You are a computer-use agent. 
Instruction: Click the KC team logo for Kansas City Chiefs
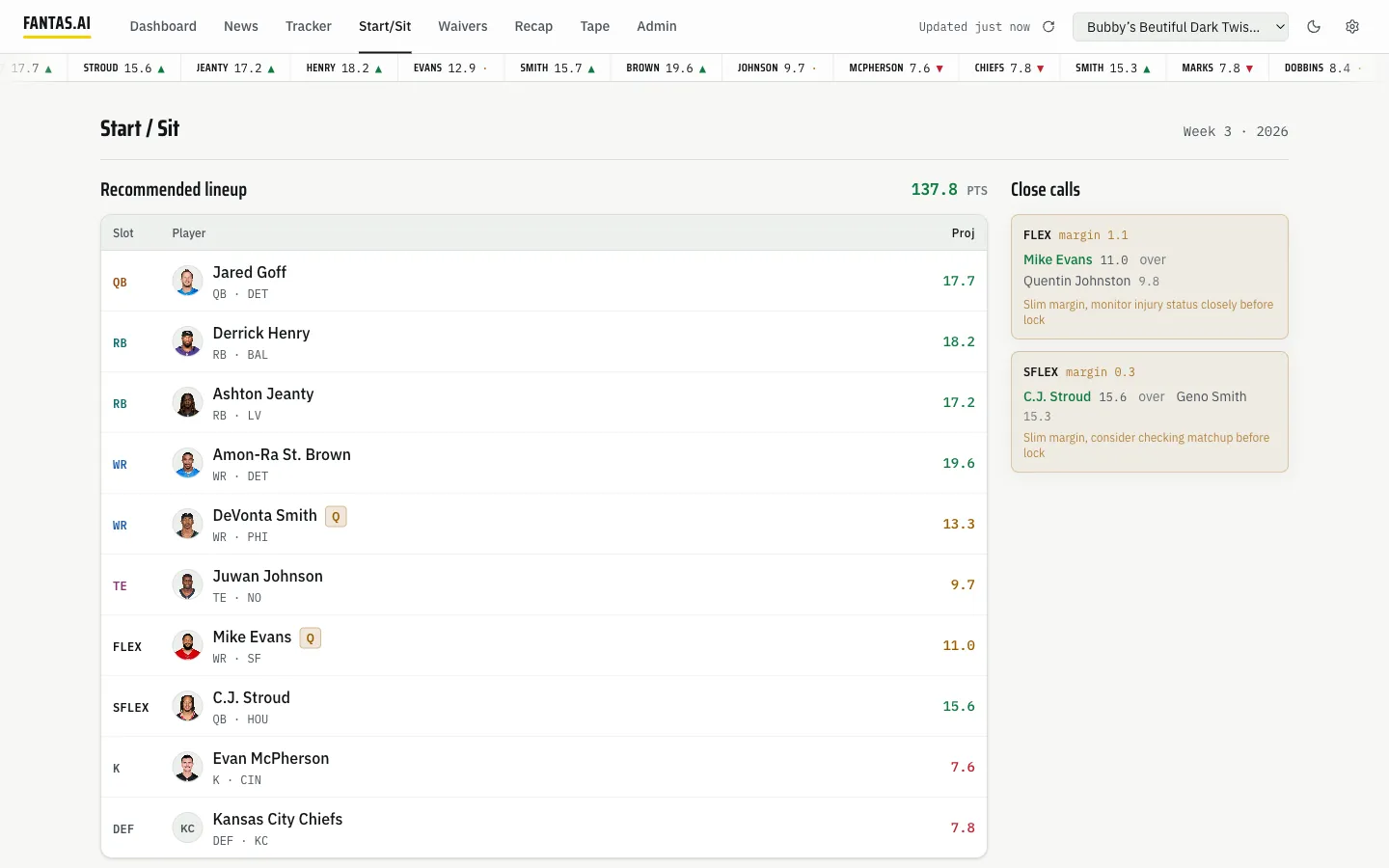pos(187,827)
